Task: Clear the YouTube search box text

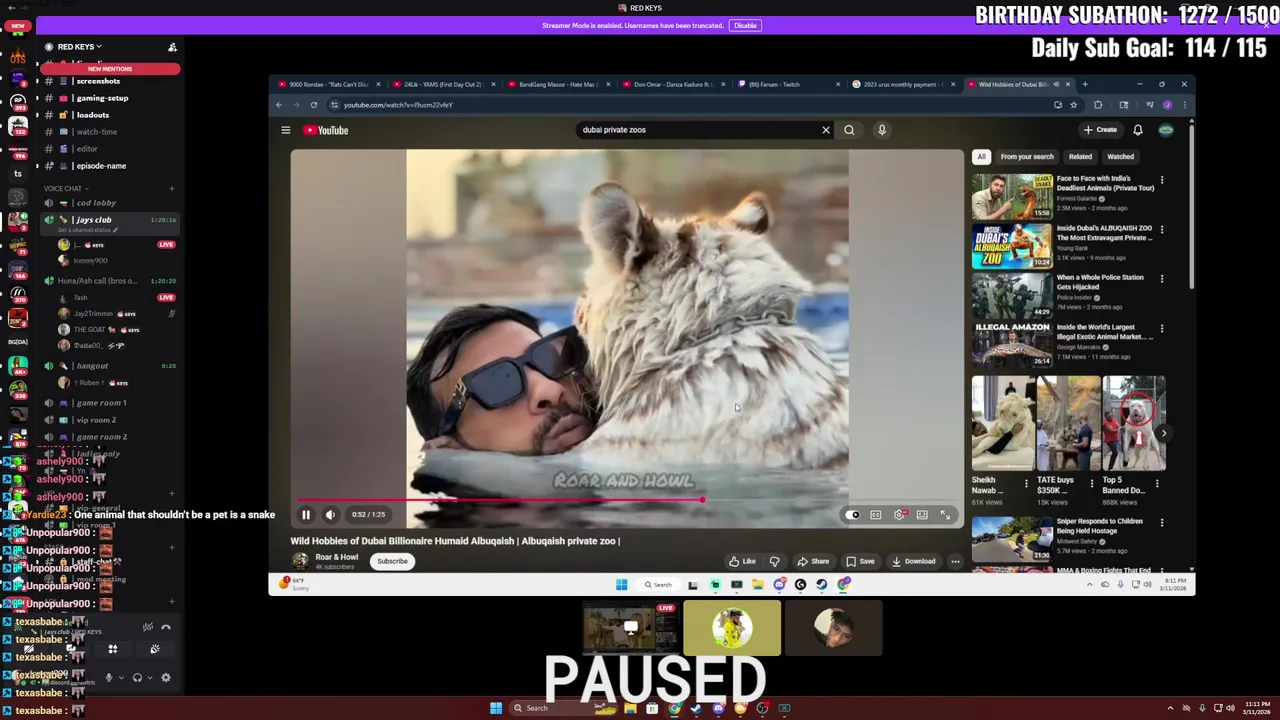Action: (x=826, y=130)
